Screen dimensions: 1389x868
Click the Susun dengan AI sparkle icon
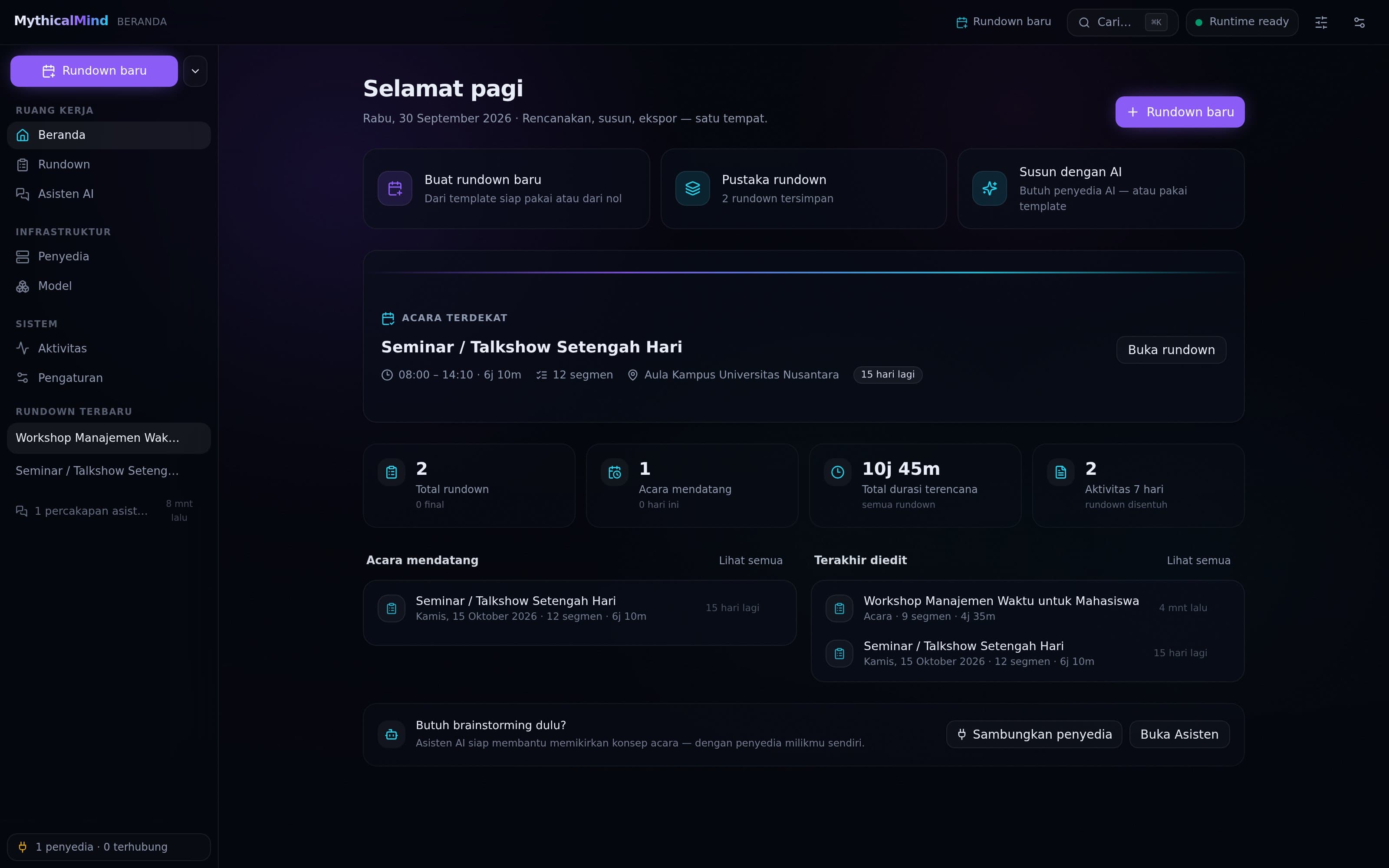[990, 188]
